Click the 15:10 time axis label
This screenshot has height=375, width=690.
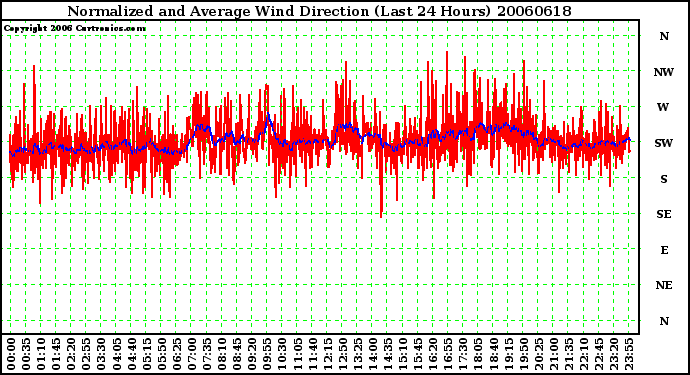pyautogui.click(x=403, y=354)
